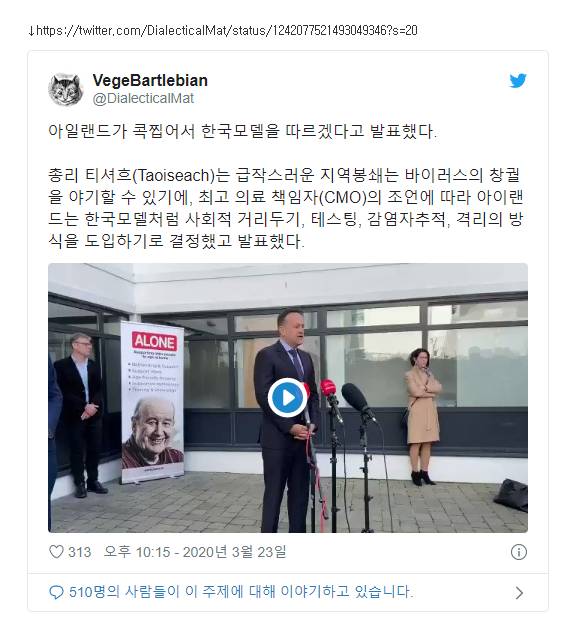Play the embedded tweet video

(x=288, y=398)
